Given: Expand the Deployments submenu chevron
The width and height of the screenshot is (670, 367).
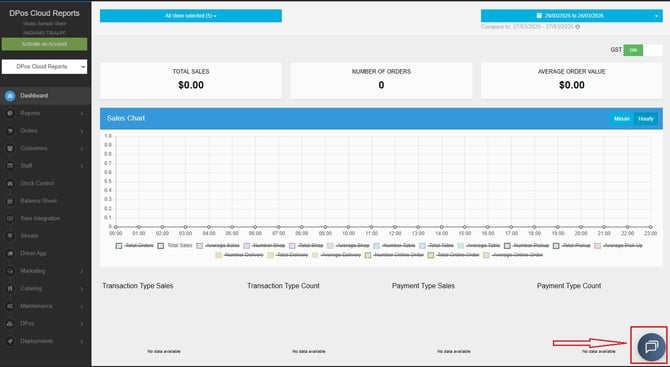Looking at the screenshot, I should pyautogui.click(x=82, y=341).
